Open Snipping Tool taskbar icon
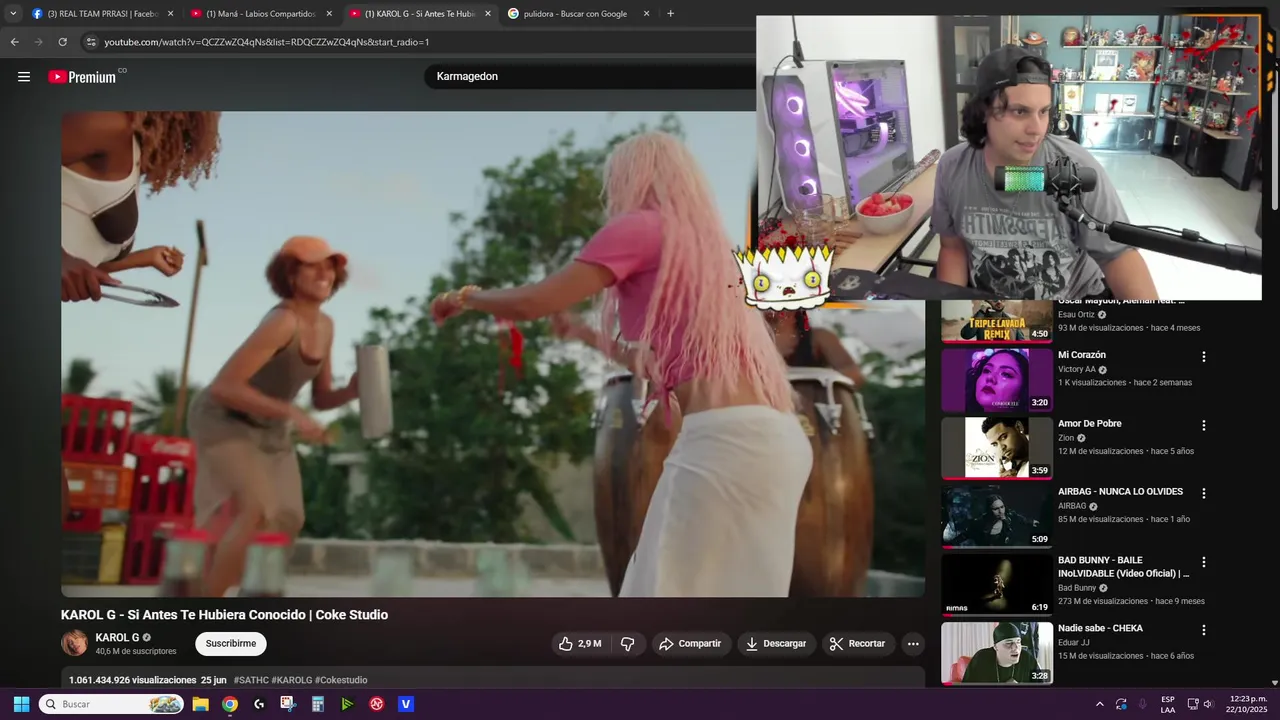The height and width of the screenshot is (720, 1280). tap(288, 704)
